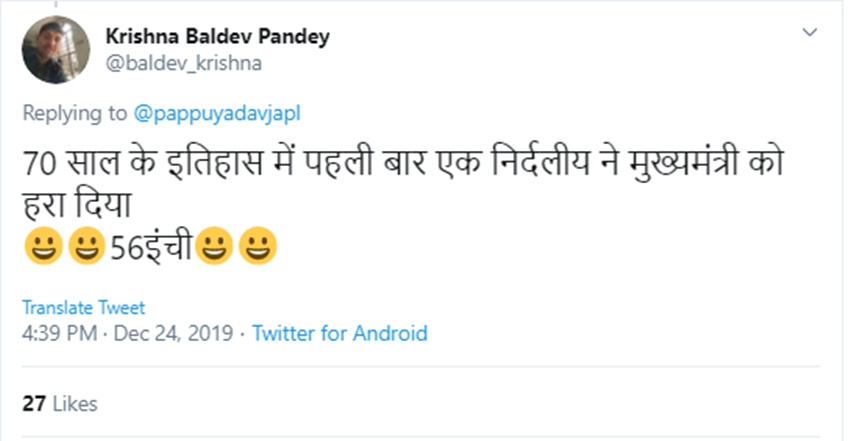Click the Dec 24, 2019 date
Viewport: 850px width, 441px height.
tap(174, 333)
